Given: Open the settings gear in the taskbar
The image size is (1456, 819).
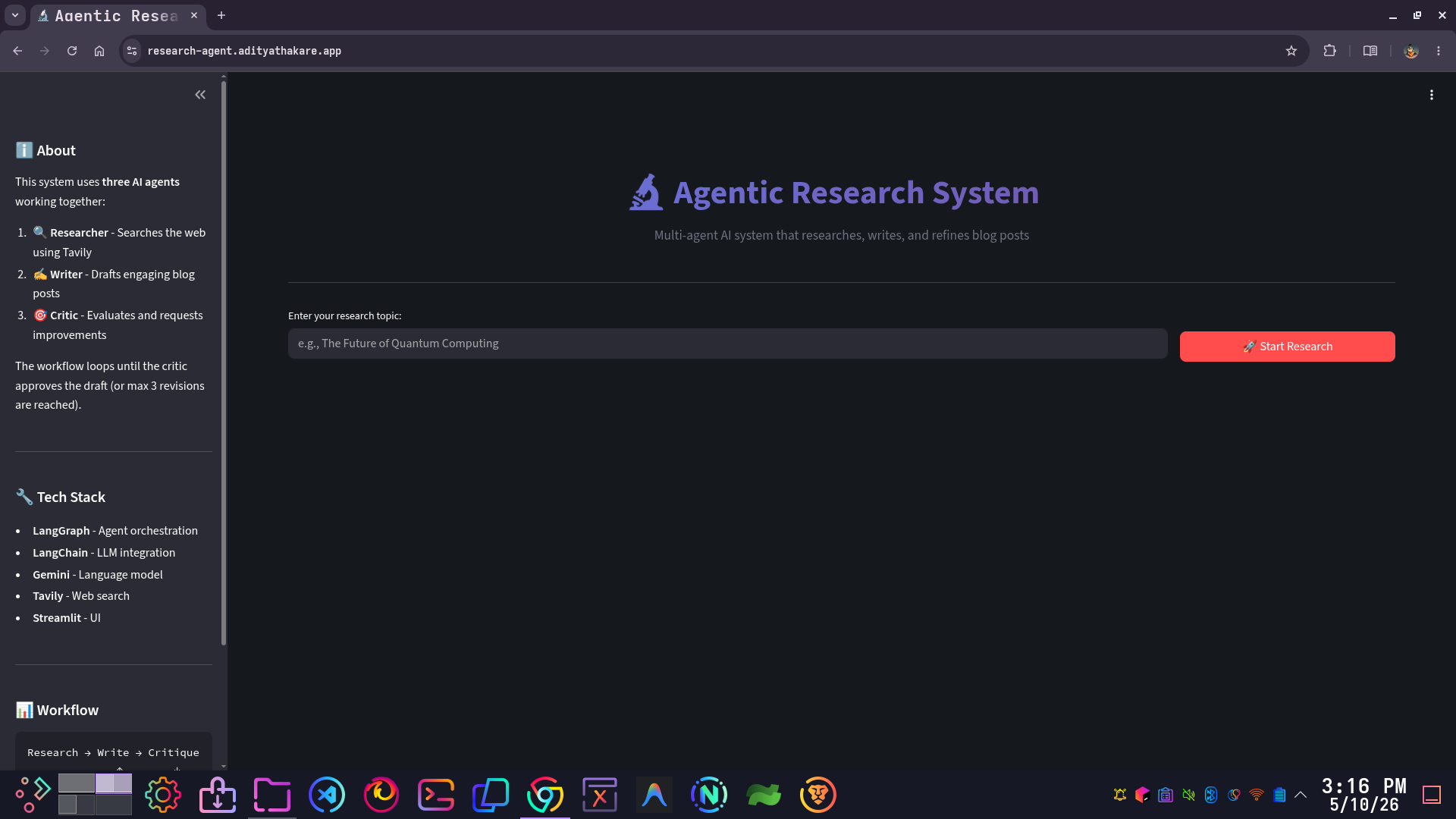Looking at the screenshot, I should coord(163,795).
